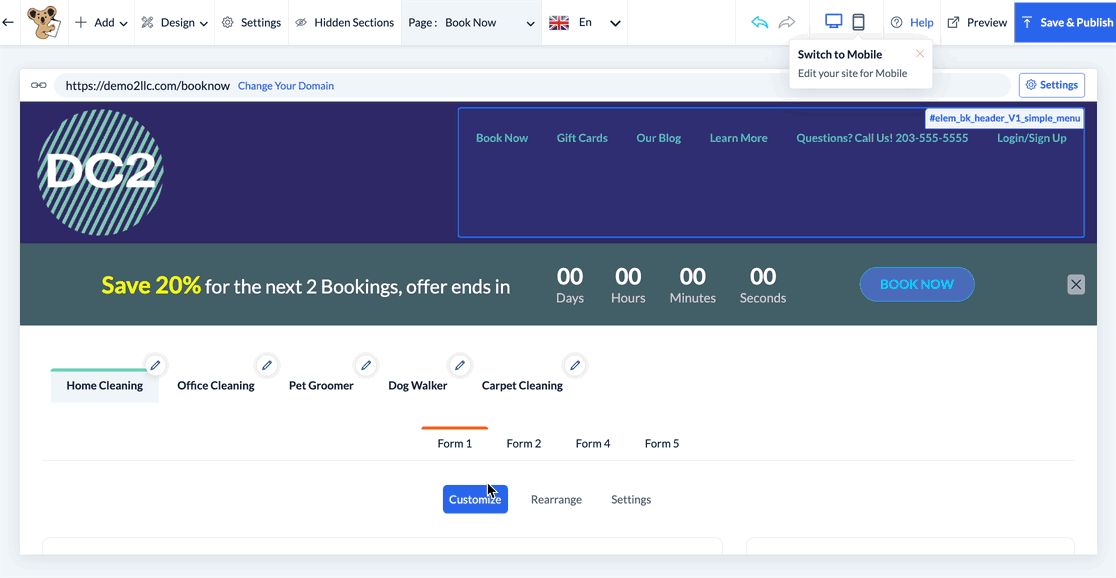Open the Help link

point(912,22)
